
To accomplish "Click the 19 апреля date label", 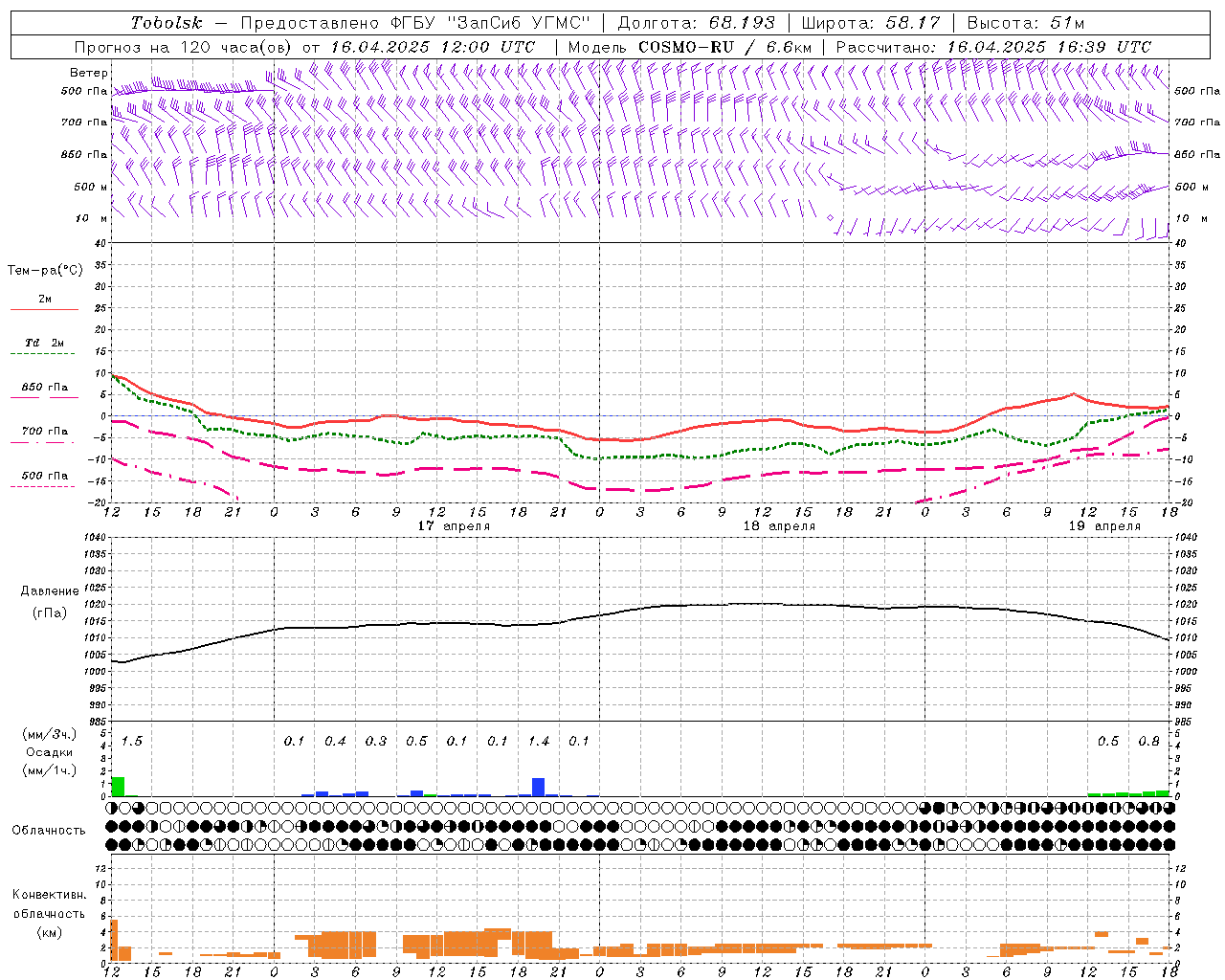I will (x=1104, y=526).
